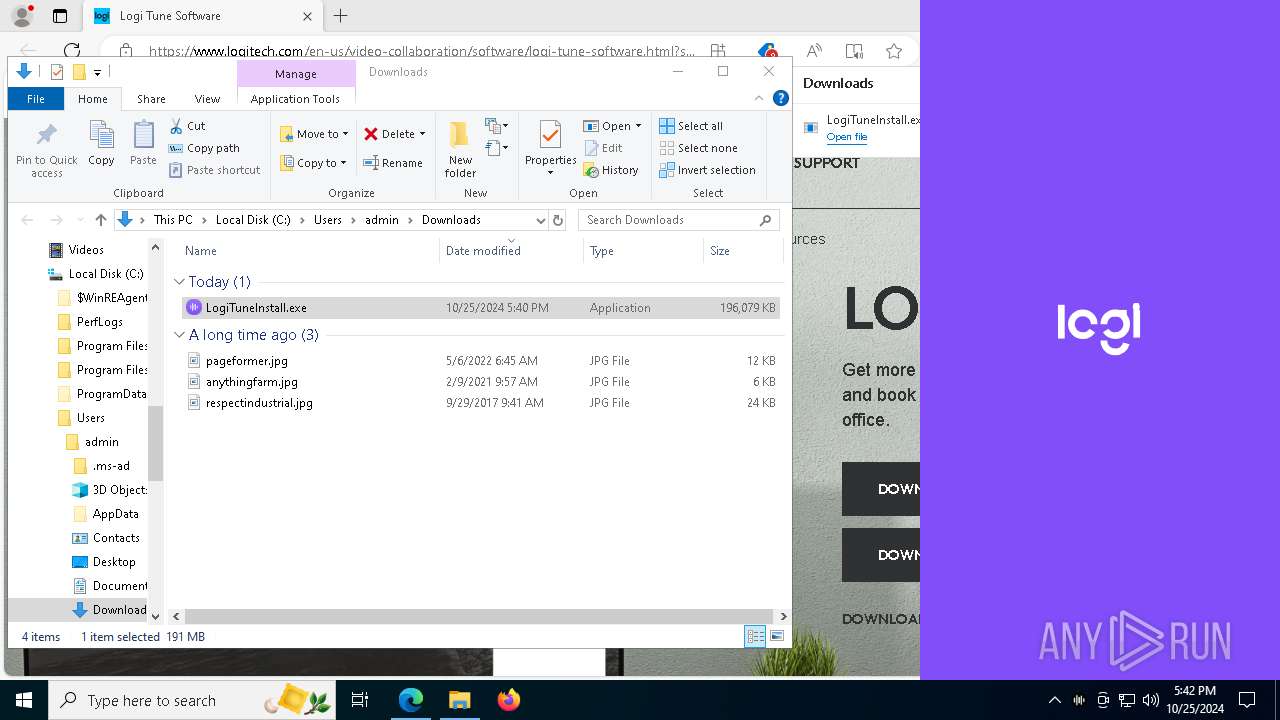Click Select none in ribbon

click(x=698, y=148)
